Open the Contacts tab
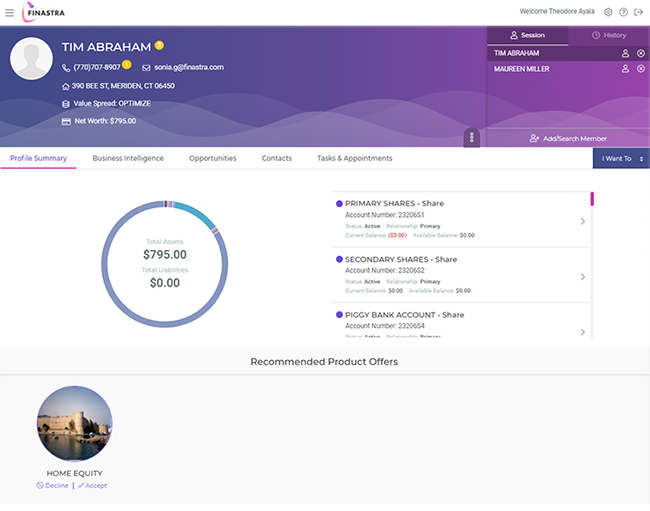Viewport: 650px width, 511px height. coord(276,158)
